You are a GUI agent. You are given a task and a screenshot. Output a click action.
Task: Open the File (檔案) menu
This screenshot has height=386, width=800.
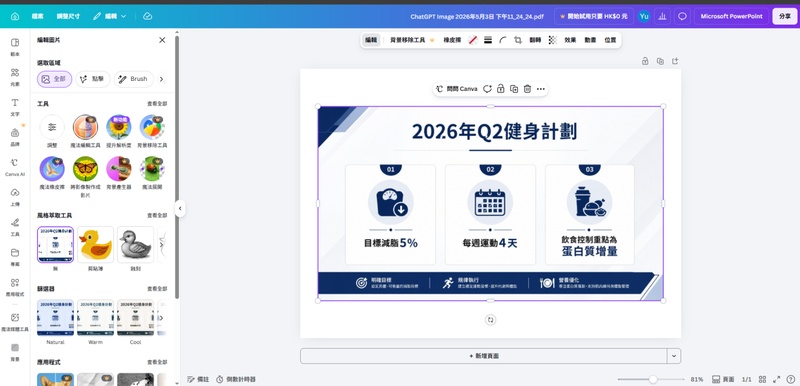click(x=37, y=16)
